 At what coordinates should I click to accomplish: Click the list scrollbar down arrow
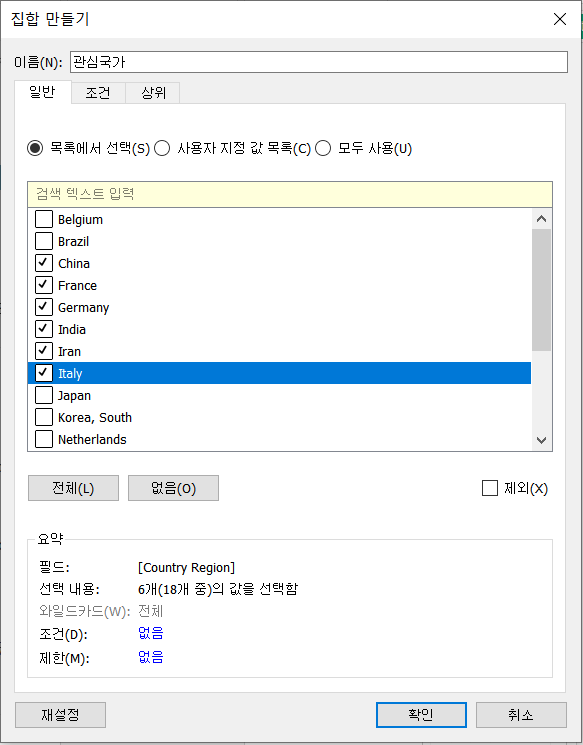pos(541,440)
